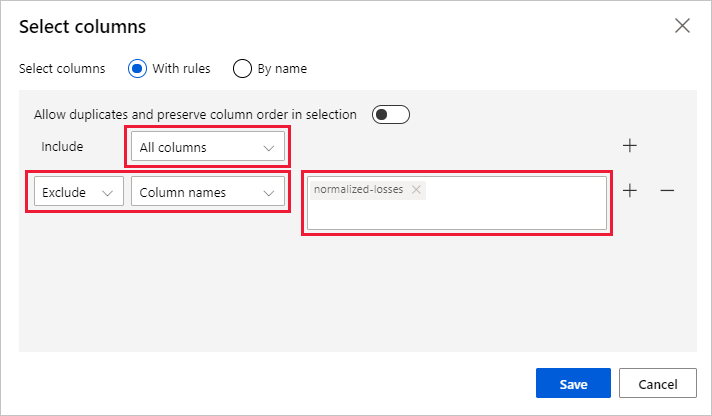The height and width of the screenshot is (416, 712).
Task: Open the All columns dropdown
Action: (x=198, y=148)
